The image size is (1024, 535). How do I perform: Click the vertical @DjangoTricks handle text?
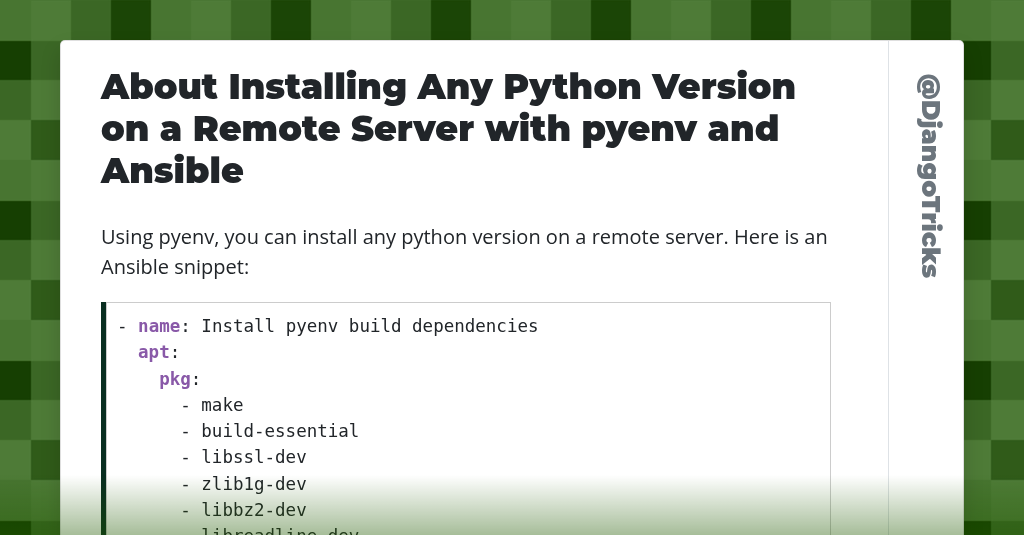pos(929,176)
